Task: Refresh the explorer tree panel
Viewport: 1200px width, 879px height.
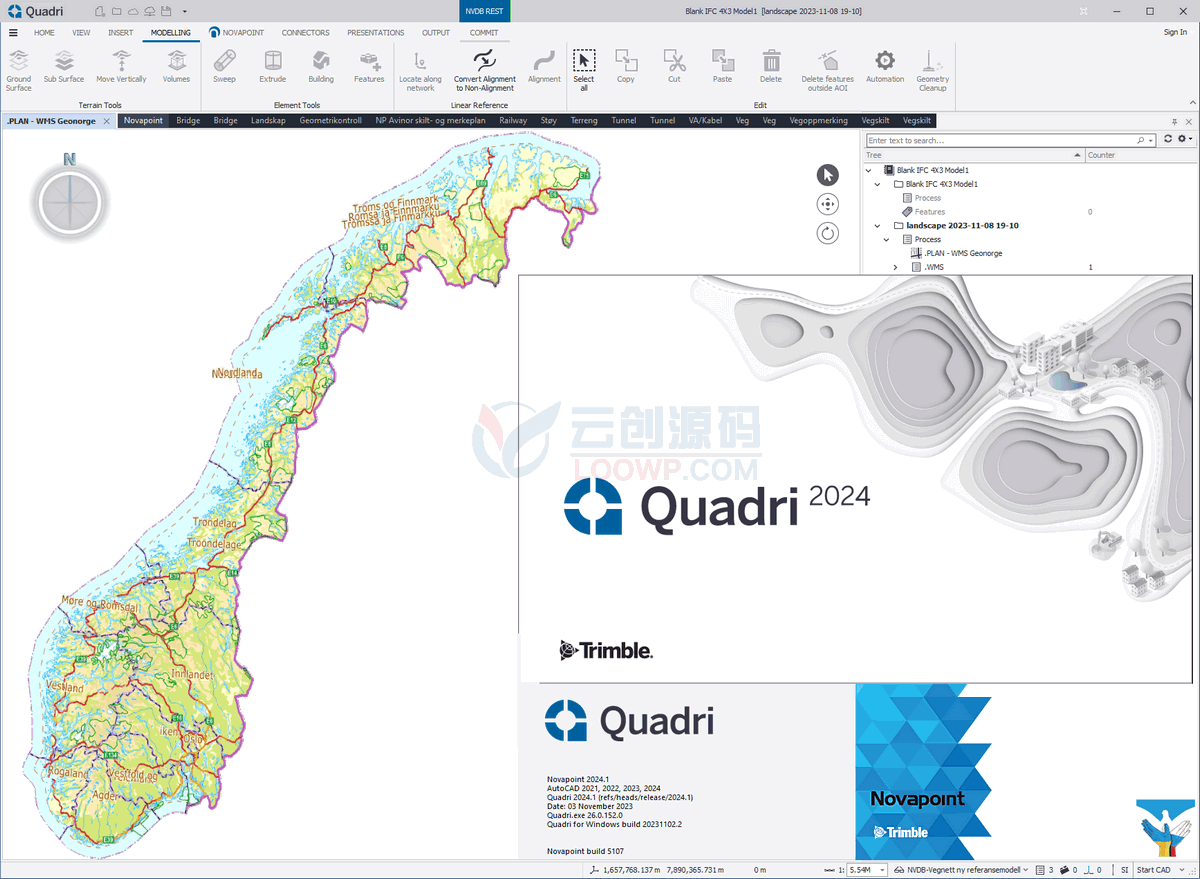Action: tap(1167, 140)
